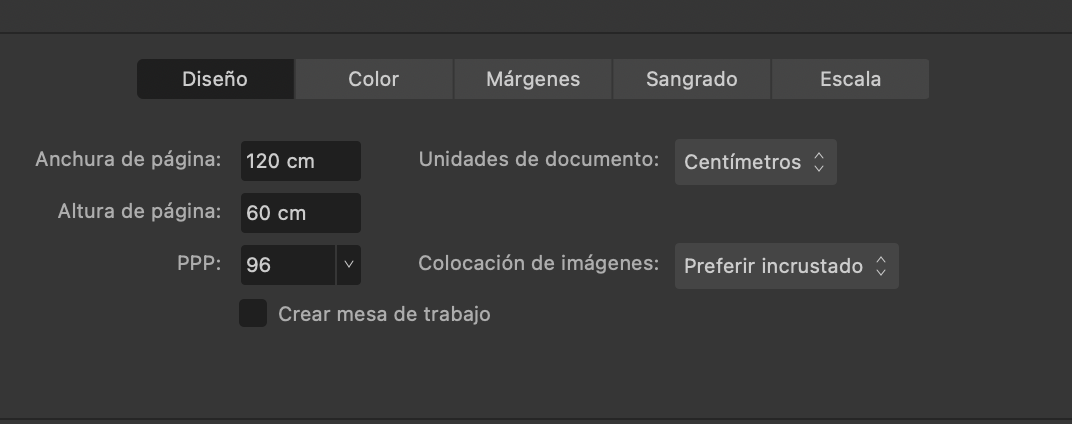Viewport: 1072px width, 424px height.
Task: Select the Sangrado tab
Action: click(x=691, y=79)
